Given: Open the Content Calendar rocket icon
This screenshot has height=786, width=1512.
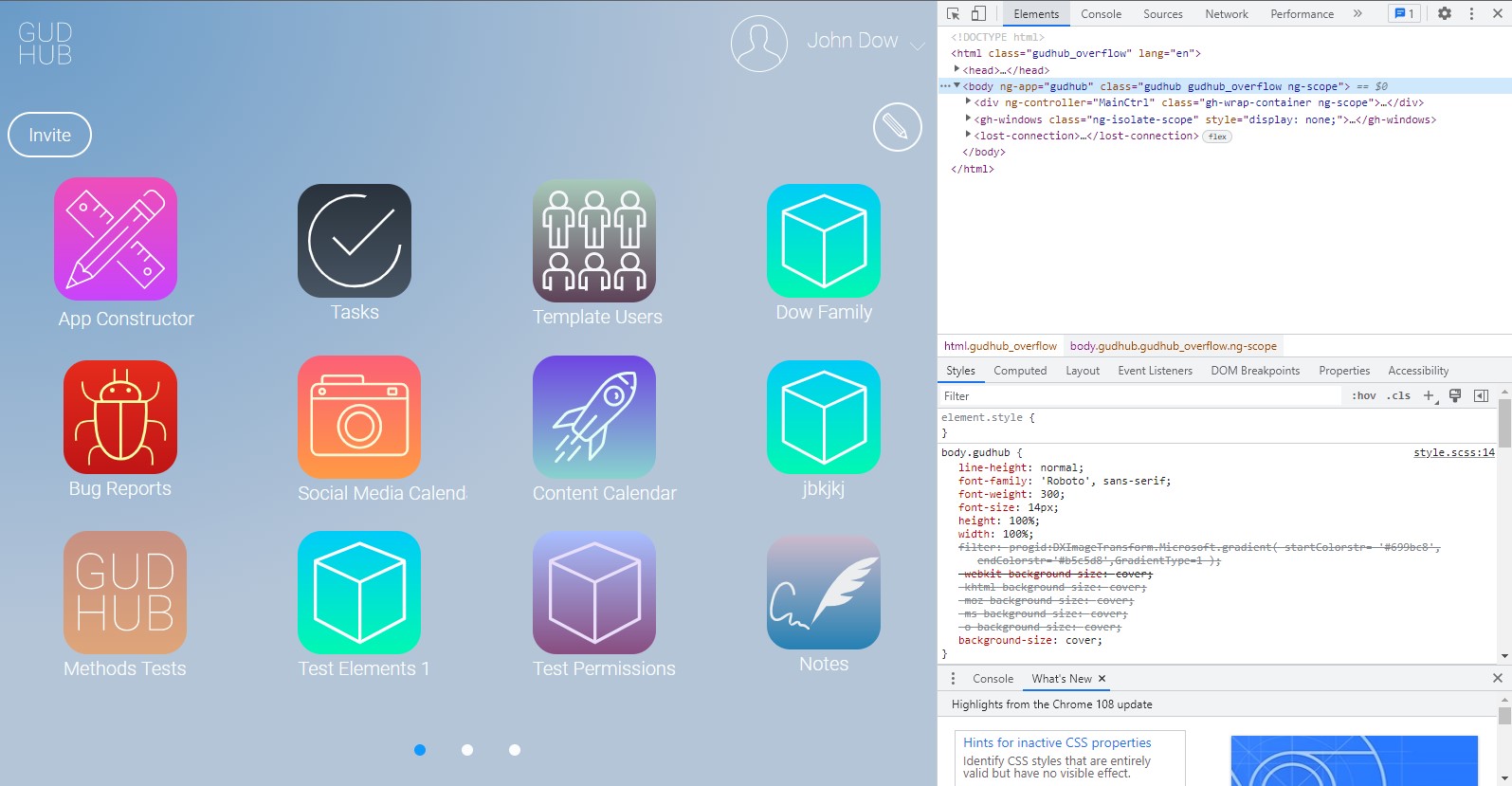Looking at the screenshot, I should click(594, 417).
